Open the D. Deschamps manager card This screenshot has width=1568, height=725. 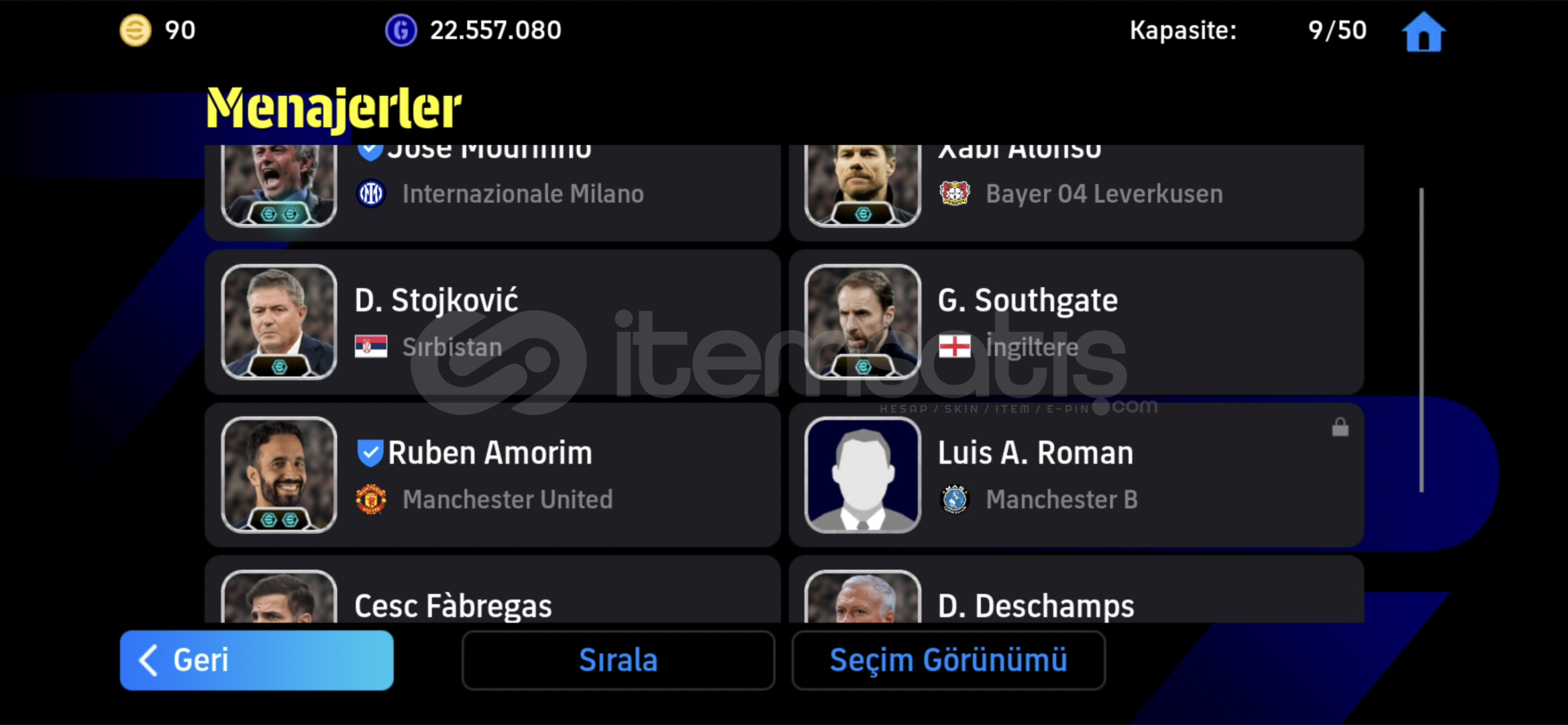point(1076,589)
